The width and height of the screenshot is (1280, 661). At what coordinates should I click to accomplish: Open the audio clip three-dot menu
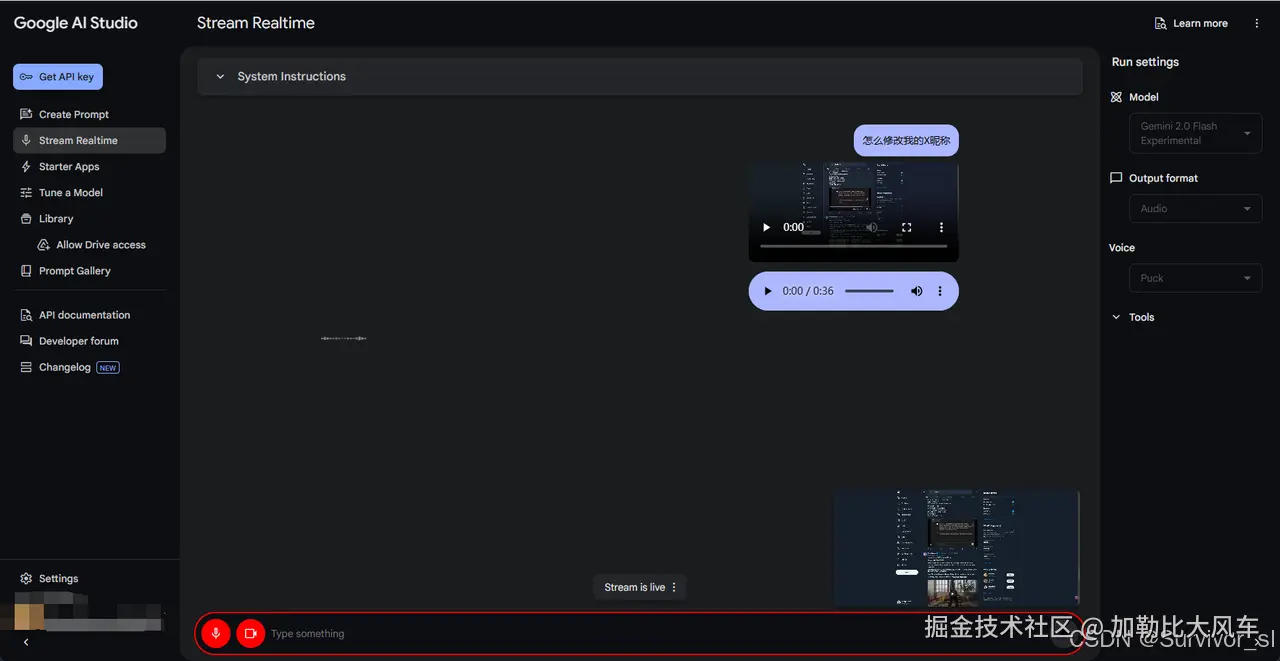coord(940,291)
